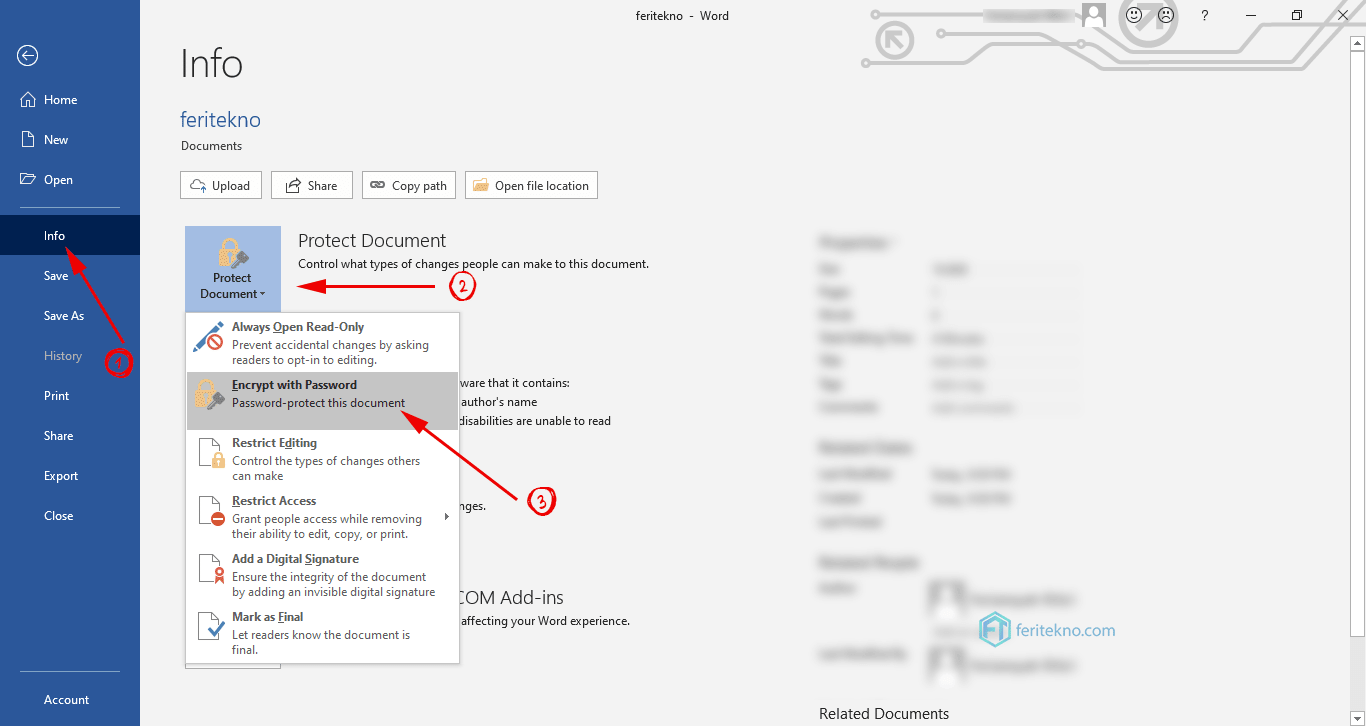Click the Related Documents heading
This screenshot has height=726, width=1366.
coord(884,714)
